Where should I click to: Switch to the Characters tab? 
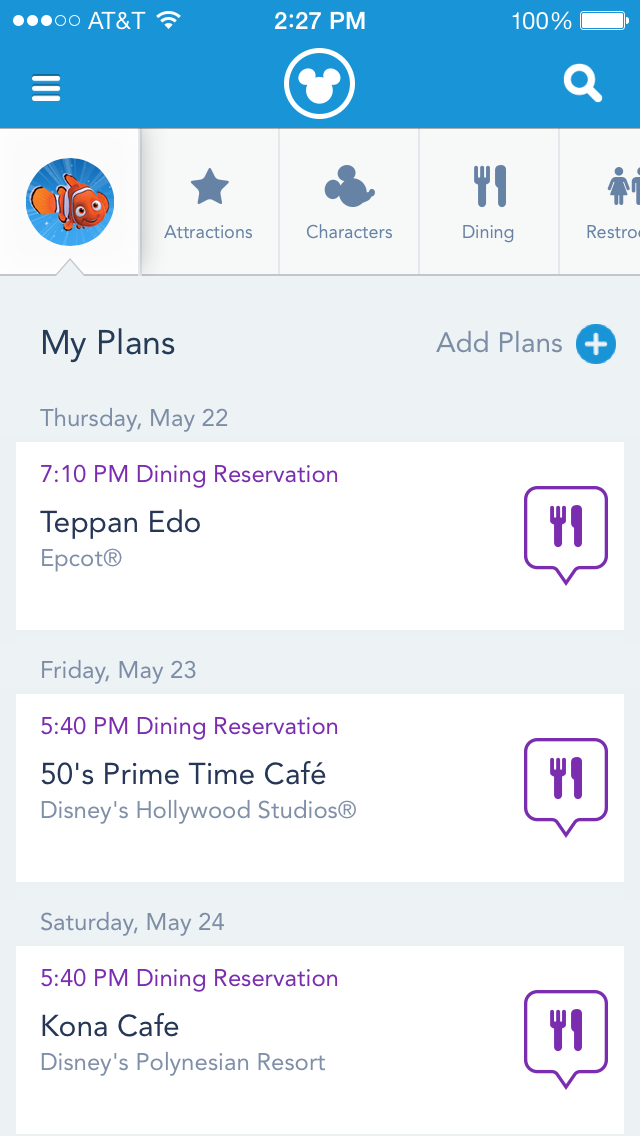[x=349, y=203]
